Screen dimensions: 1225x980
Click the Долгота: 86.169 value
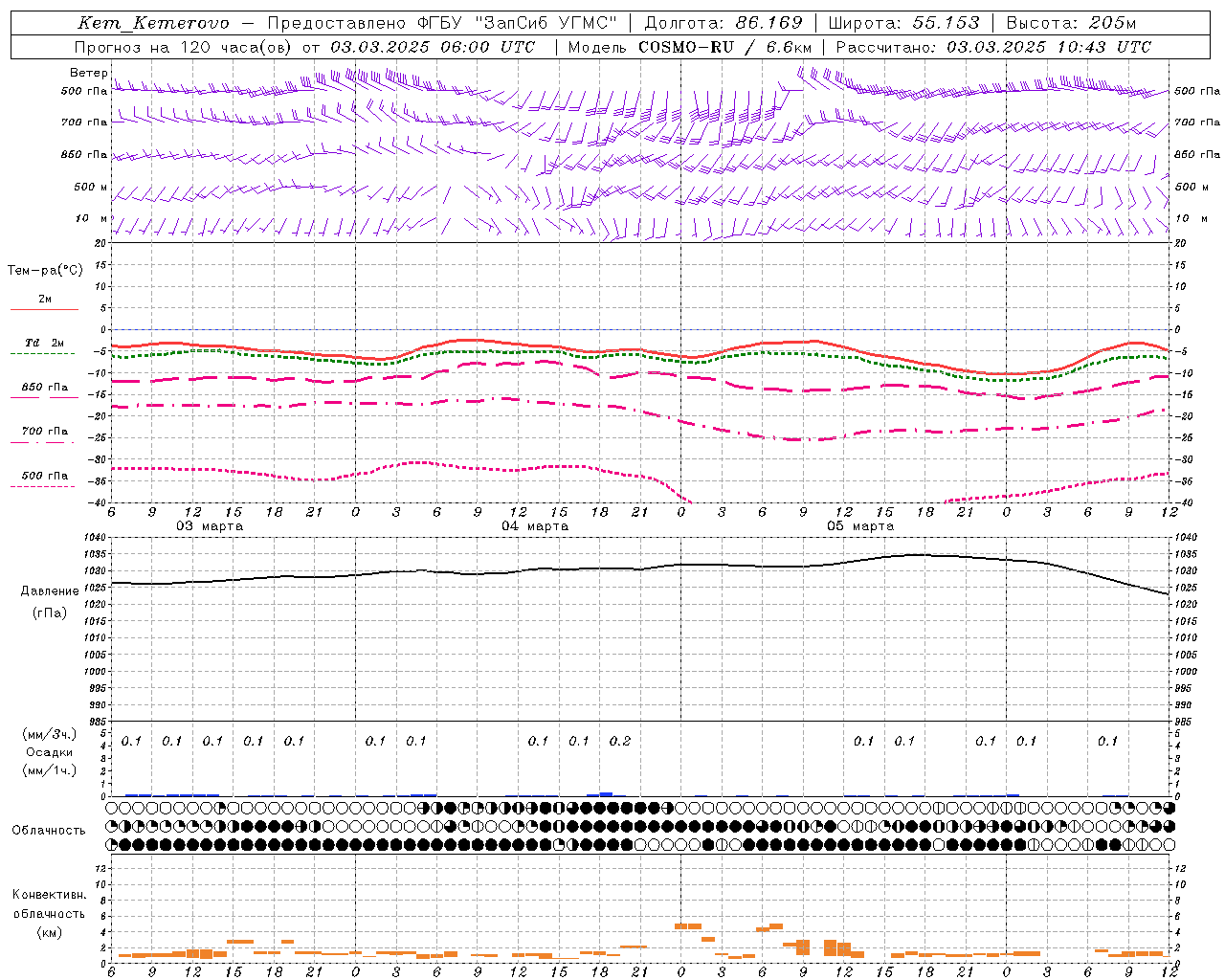point(724,23)
